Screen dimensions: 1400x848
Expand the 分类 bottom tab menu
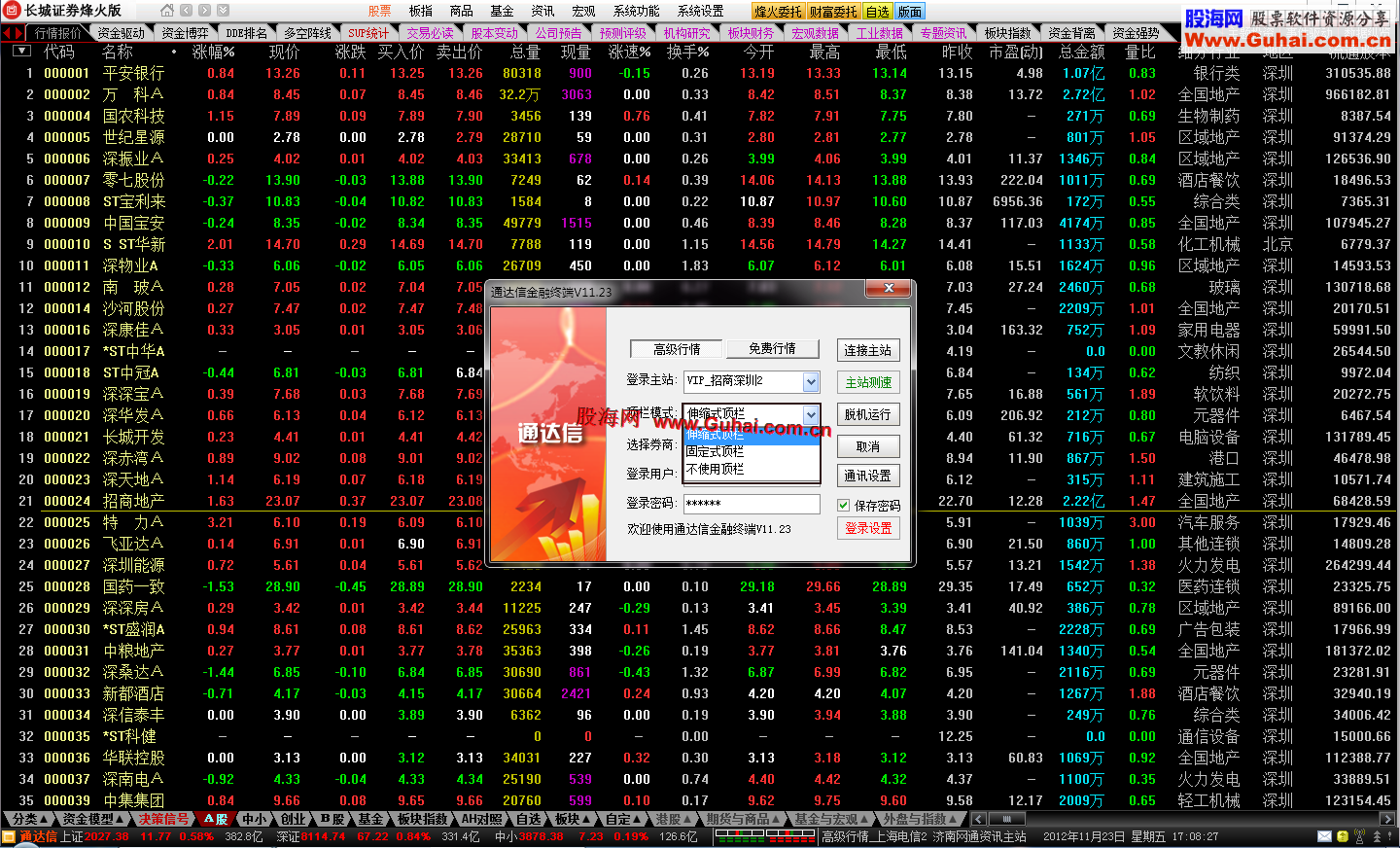[x=28, y=819]
